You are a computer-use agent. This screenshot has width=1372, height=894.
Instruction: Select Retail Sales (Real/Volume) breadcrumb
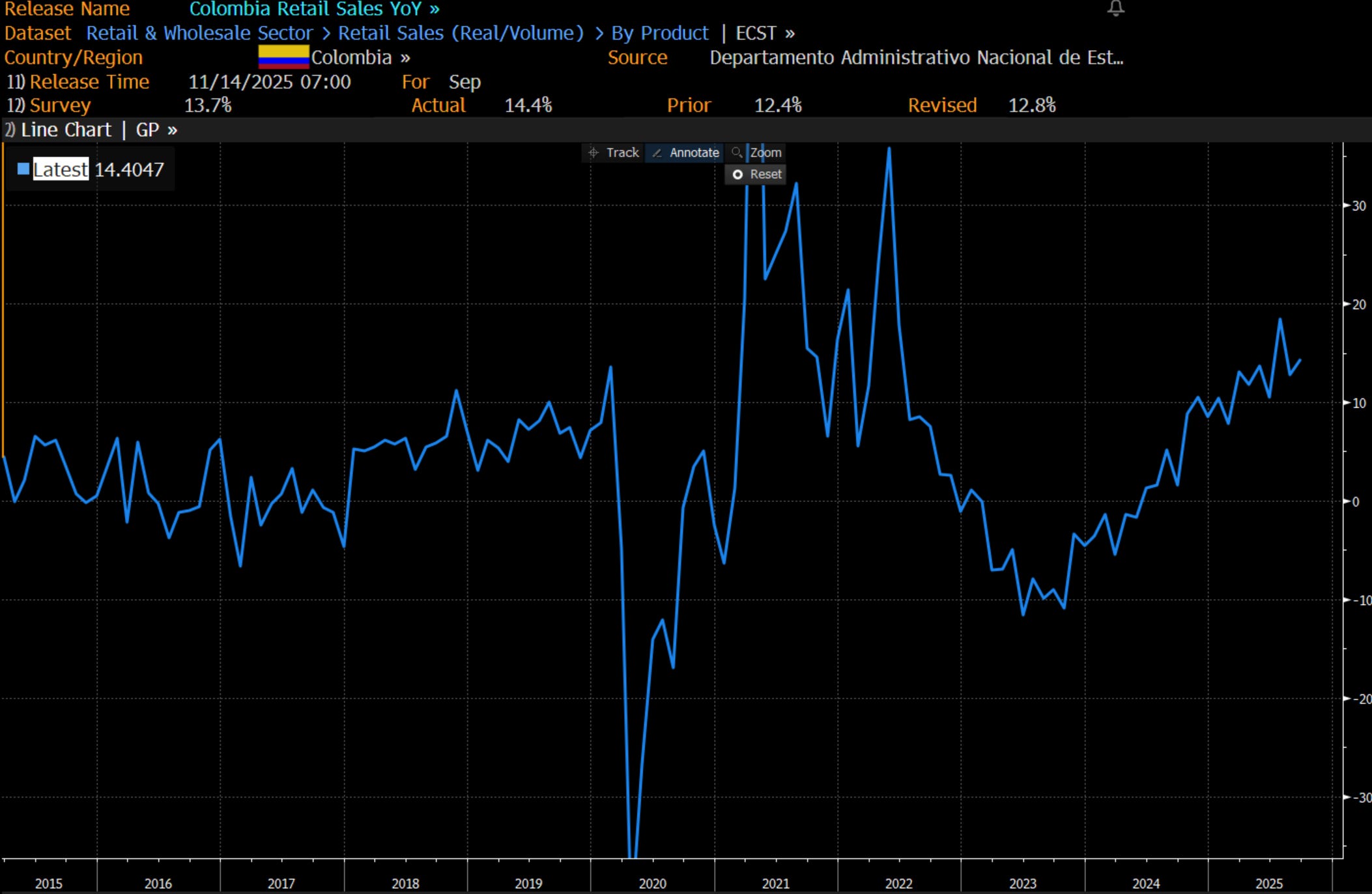pos(461,33)
